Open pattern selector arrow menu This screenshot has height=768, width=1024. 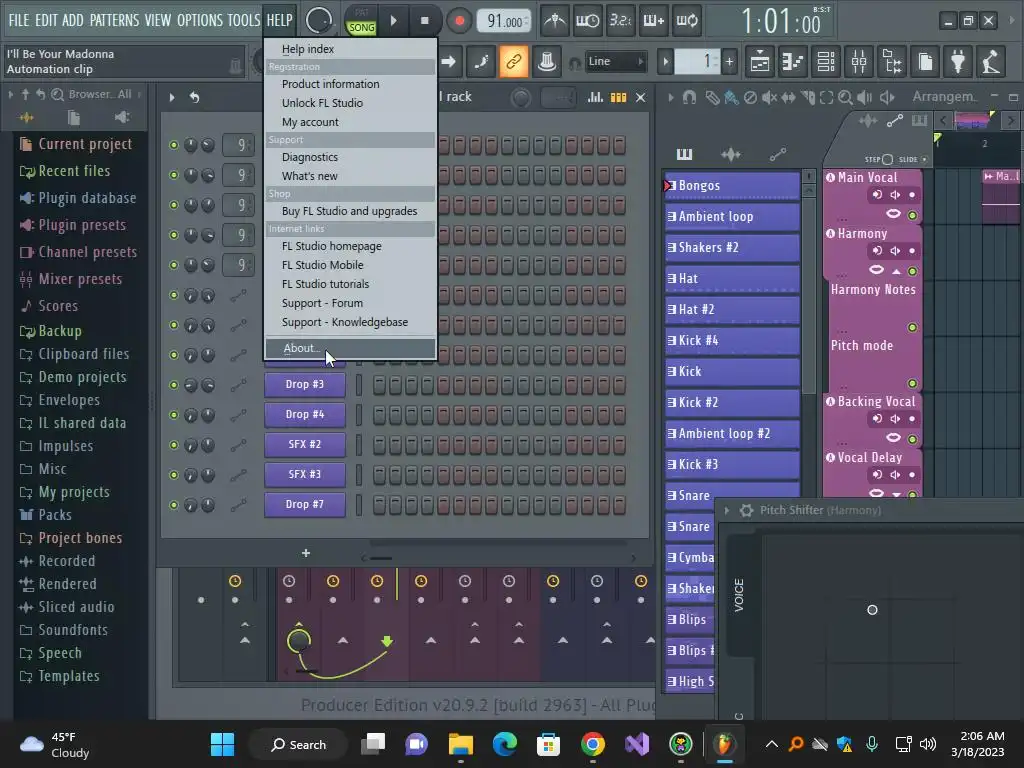click(665, 62)
